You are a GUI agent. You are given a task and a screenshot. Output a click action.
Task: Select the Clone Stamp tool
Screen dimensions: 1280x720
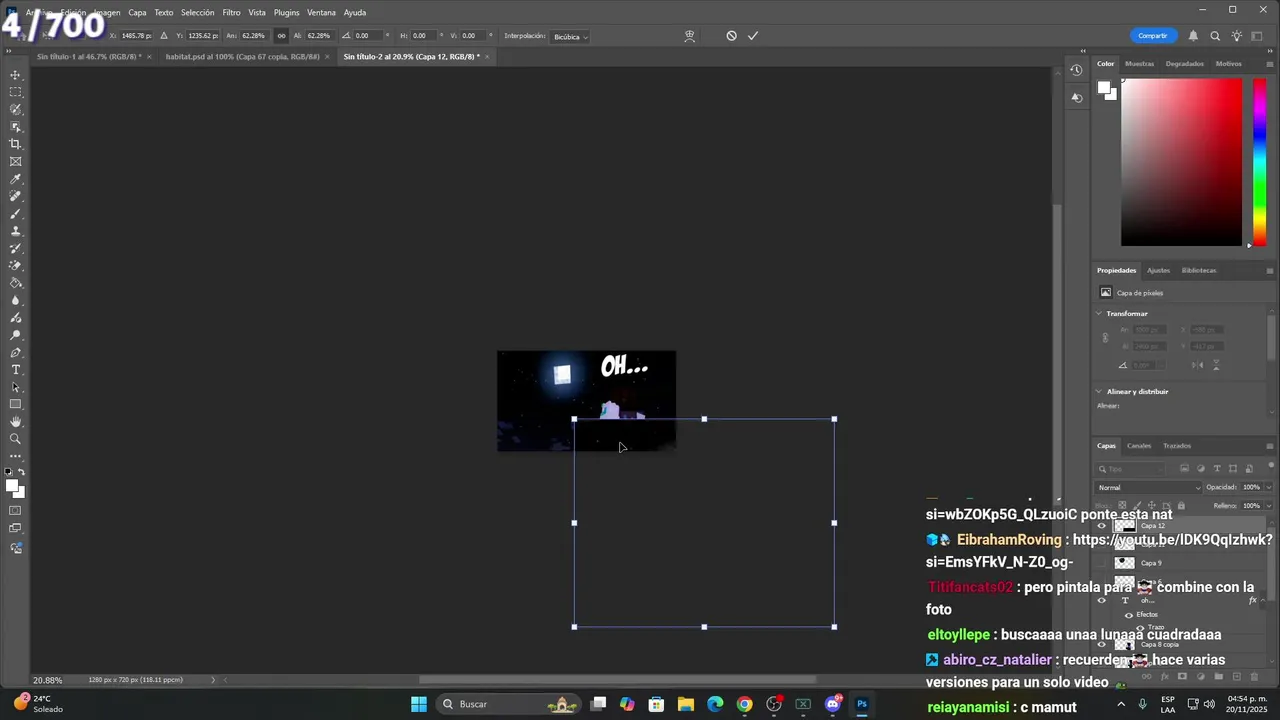(15, 231)
